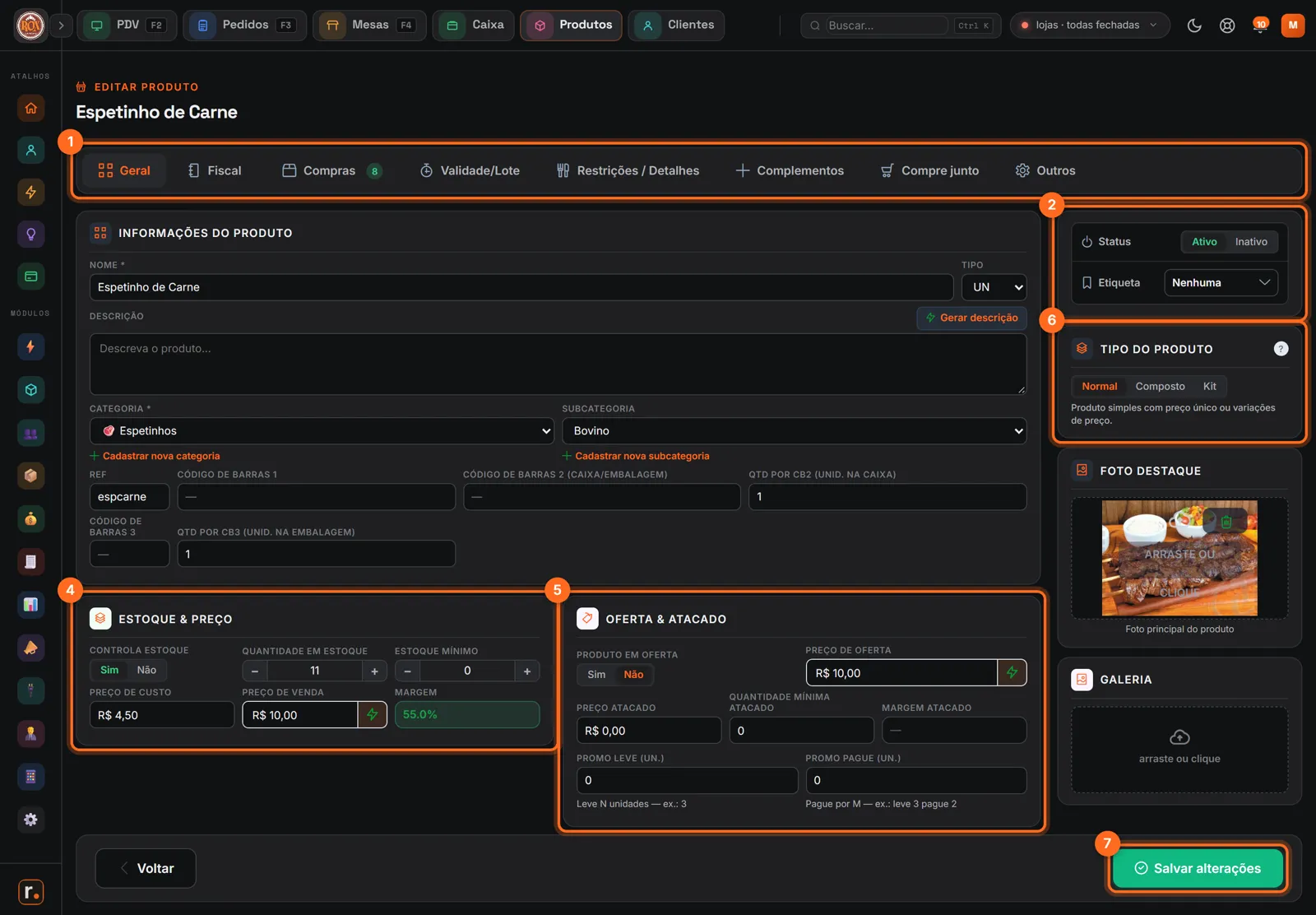Open the settings gear in left sidebar

(31, 820)
